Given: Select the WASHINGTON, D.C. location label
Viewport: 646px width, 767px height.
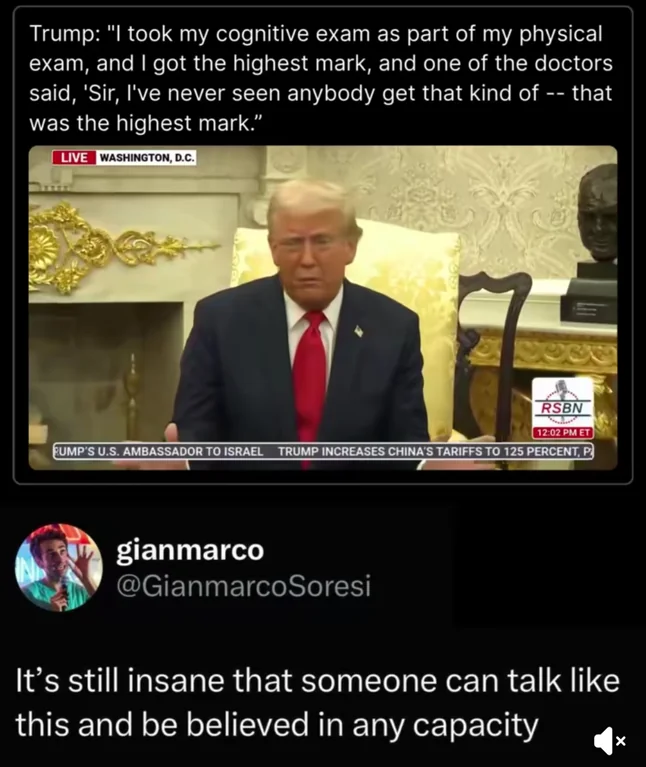Looking at the screenshot, I should coord(147,158).
